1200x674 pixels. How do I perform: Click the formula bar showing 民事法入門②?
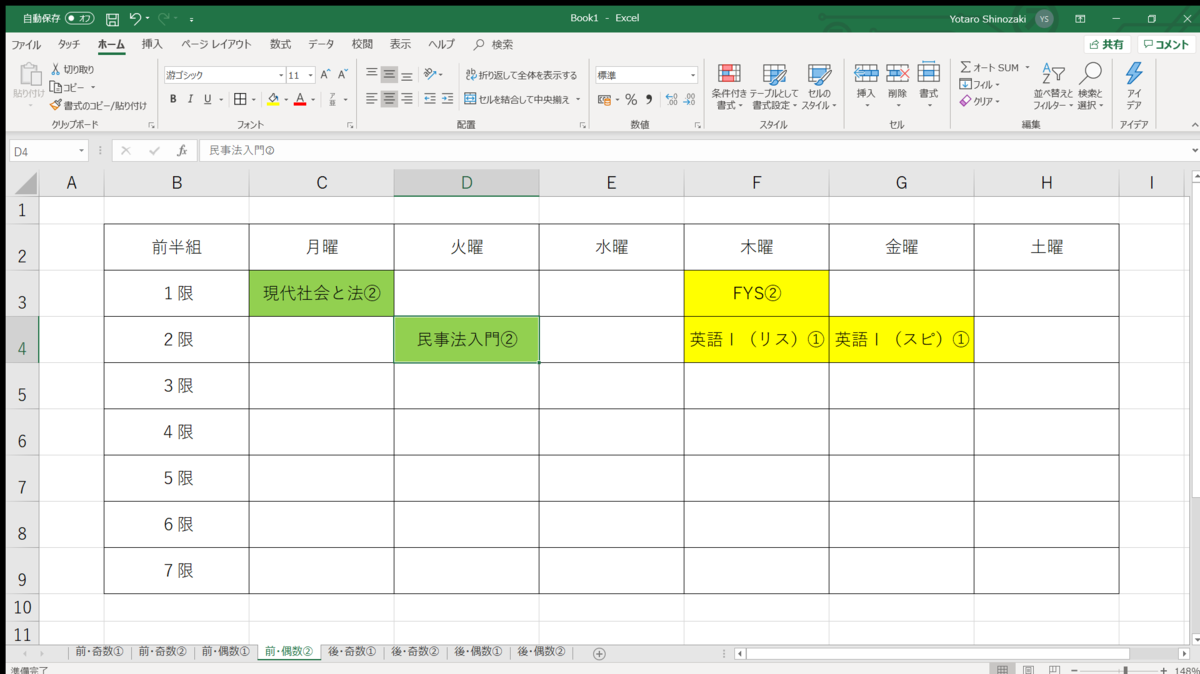pyautogui.click(x=694, y=151)
